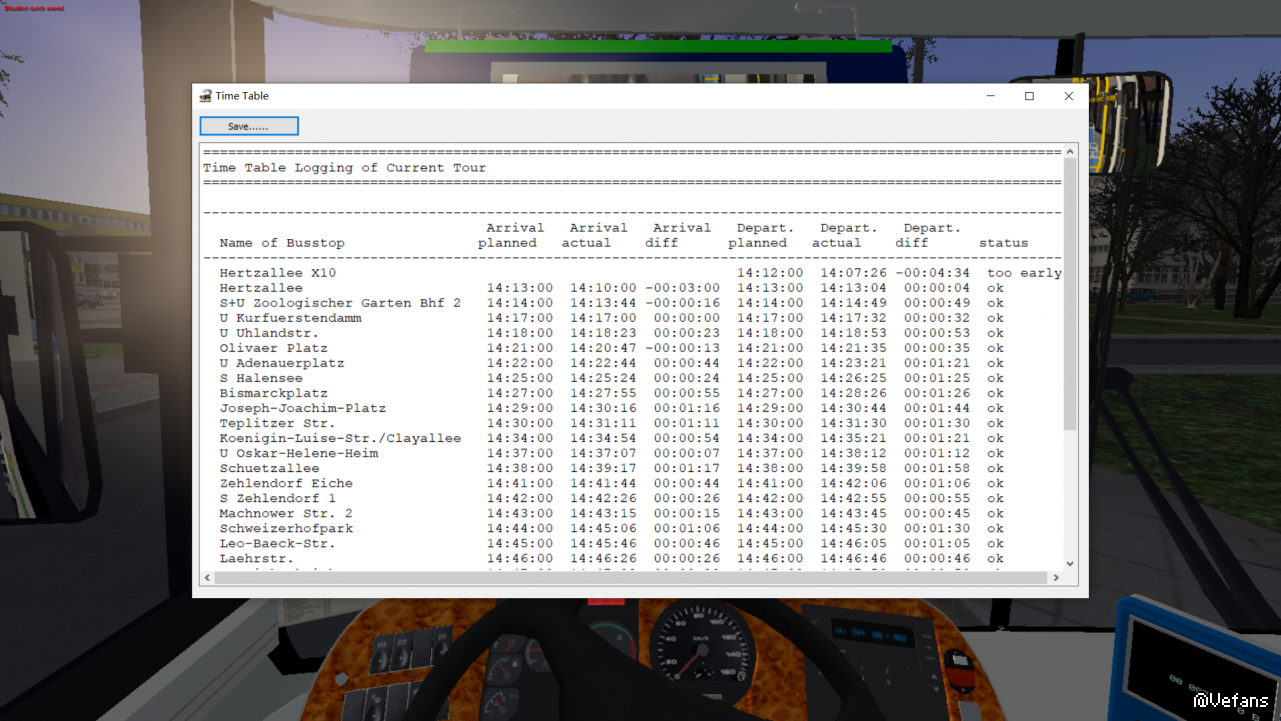The width and height of the screenshot is (1281, 721).
Task: Click the 'Time Table Logging of Current Tour' heading
Action: click(x=344, y=168)
